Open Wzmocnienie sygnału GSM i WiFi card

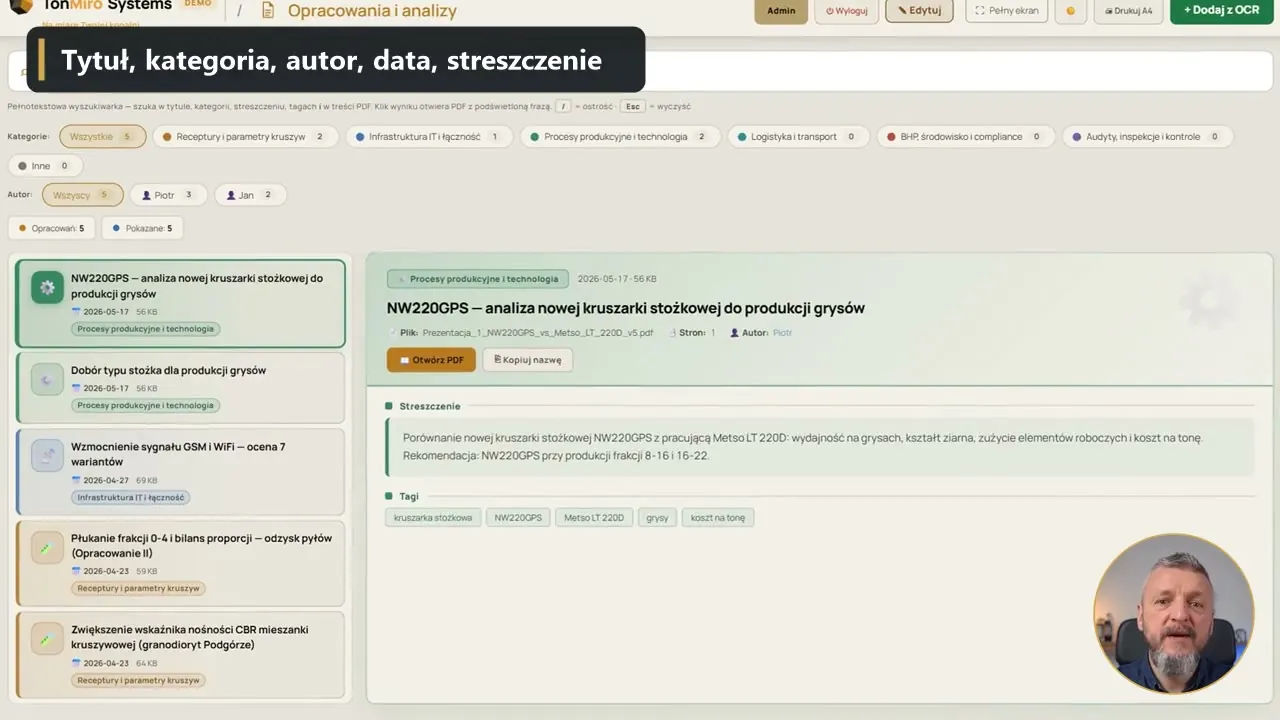click(x=180, y=472)
